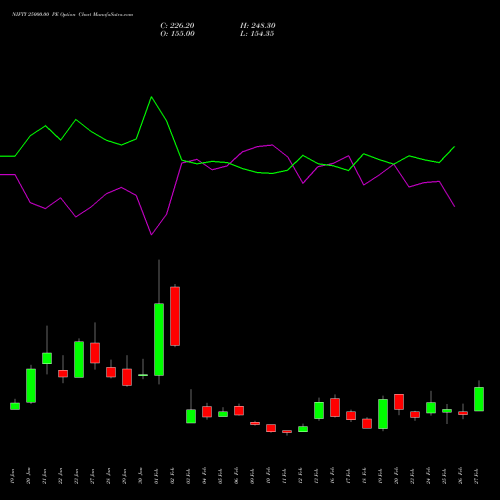Click the 24 Feb date axis label
The width and height of the screenshot is (500, 500).
(429, 477)
